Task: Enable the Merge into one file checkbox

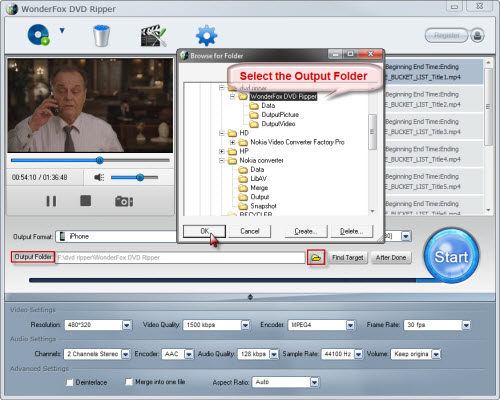Action: click(x=128, y=382)
